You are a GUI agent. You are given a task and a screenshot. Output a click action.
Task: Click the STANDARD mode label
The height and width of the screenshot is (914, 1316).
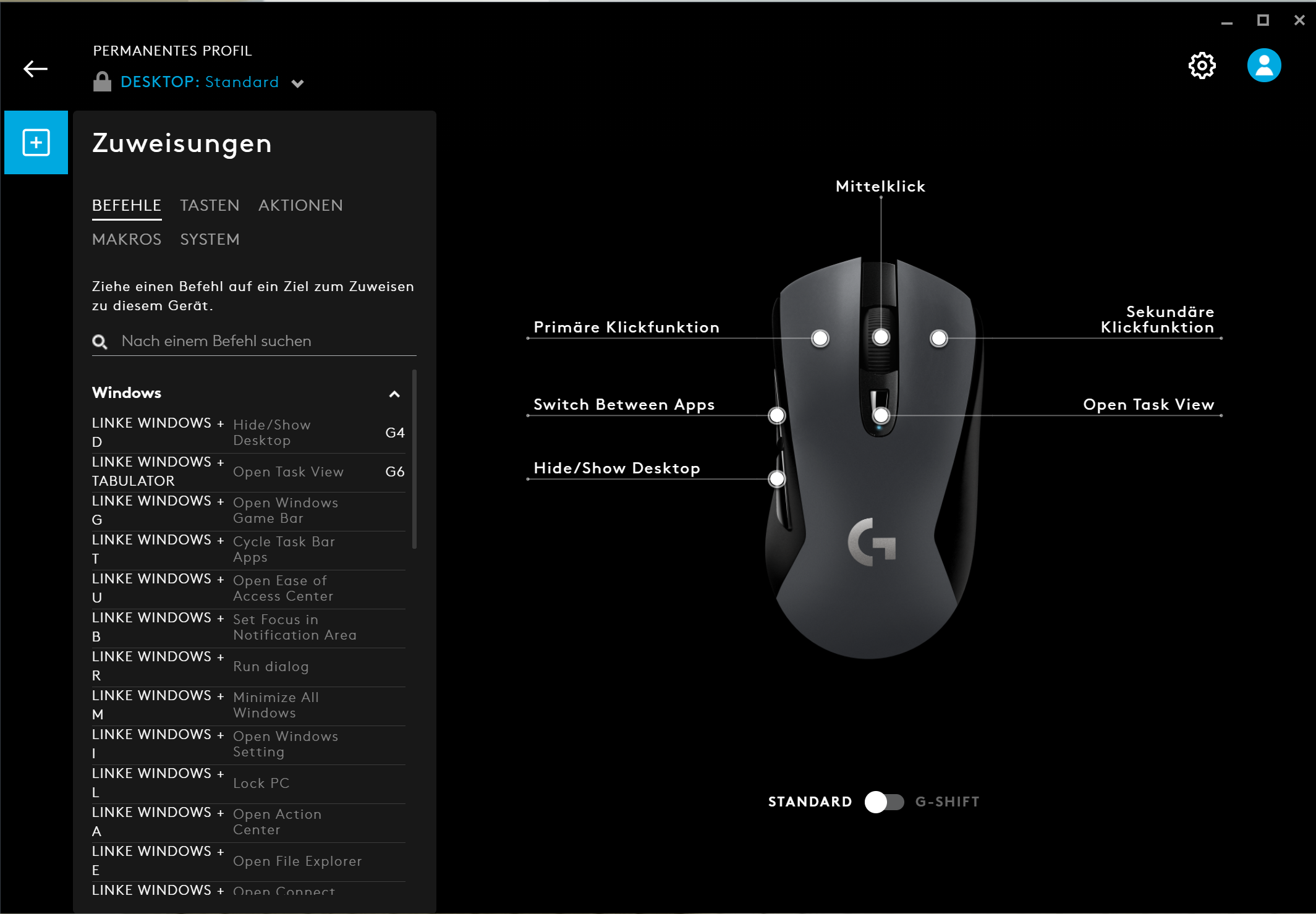[x=810, y=802]
